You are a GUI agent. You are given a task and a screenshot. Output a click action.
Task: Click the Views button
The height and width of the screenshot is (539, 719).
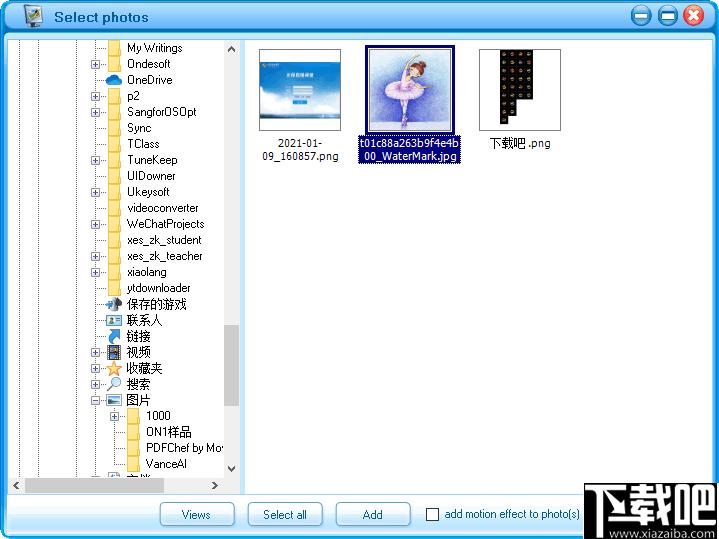tap(197, 514)
